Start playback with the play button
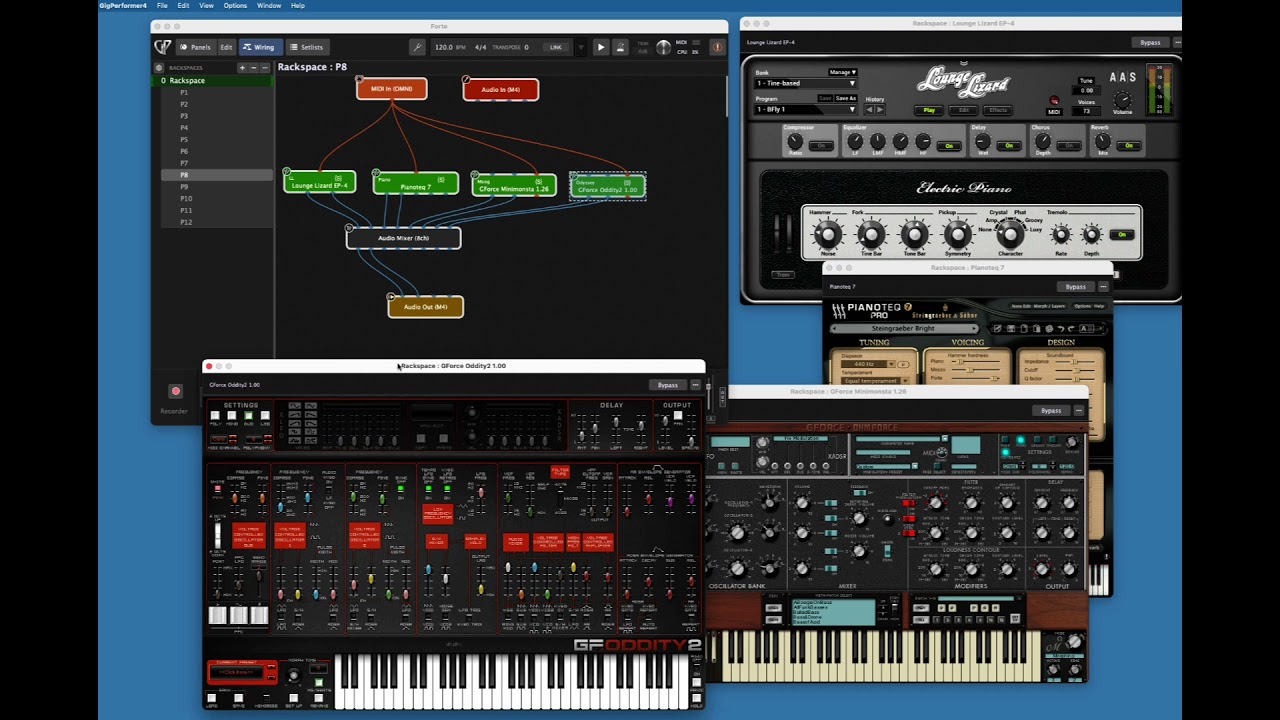Image resolution: width=1280 pixels, height=720 pixels. (601, 47)
